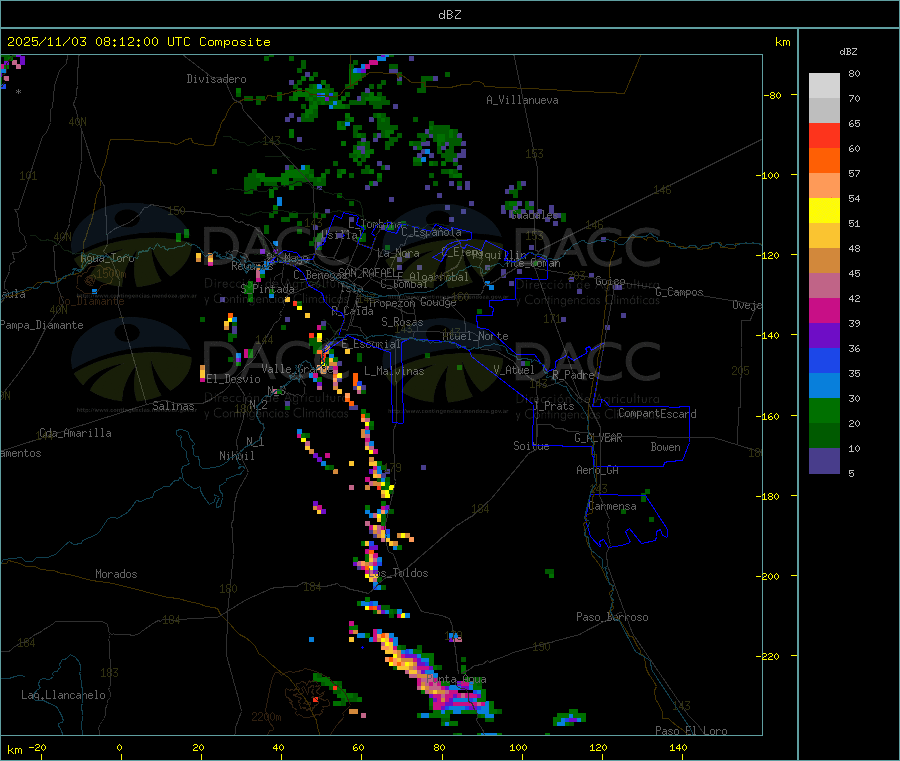The image size is (900, 761).
Task: Click the 100 km horizontal axis tick
Action: click(518, 747)
